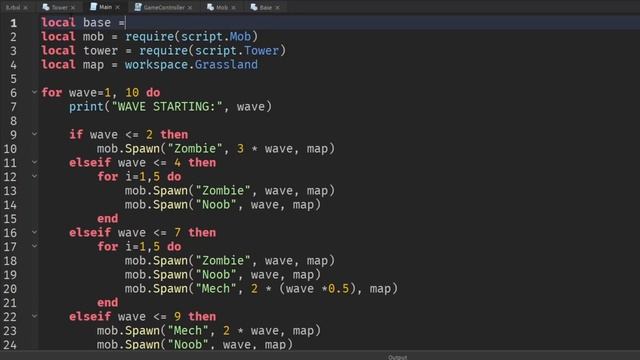
Task: Click the Base tab module script icon
Action: pyautogui.click(x=254, y=7)
